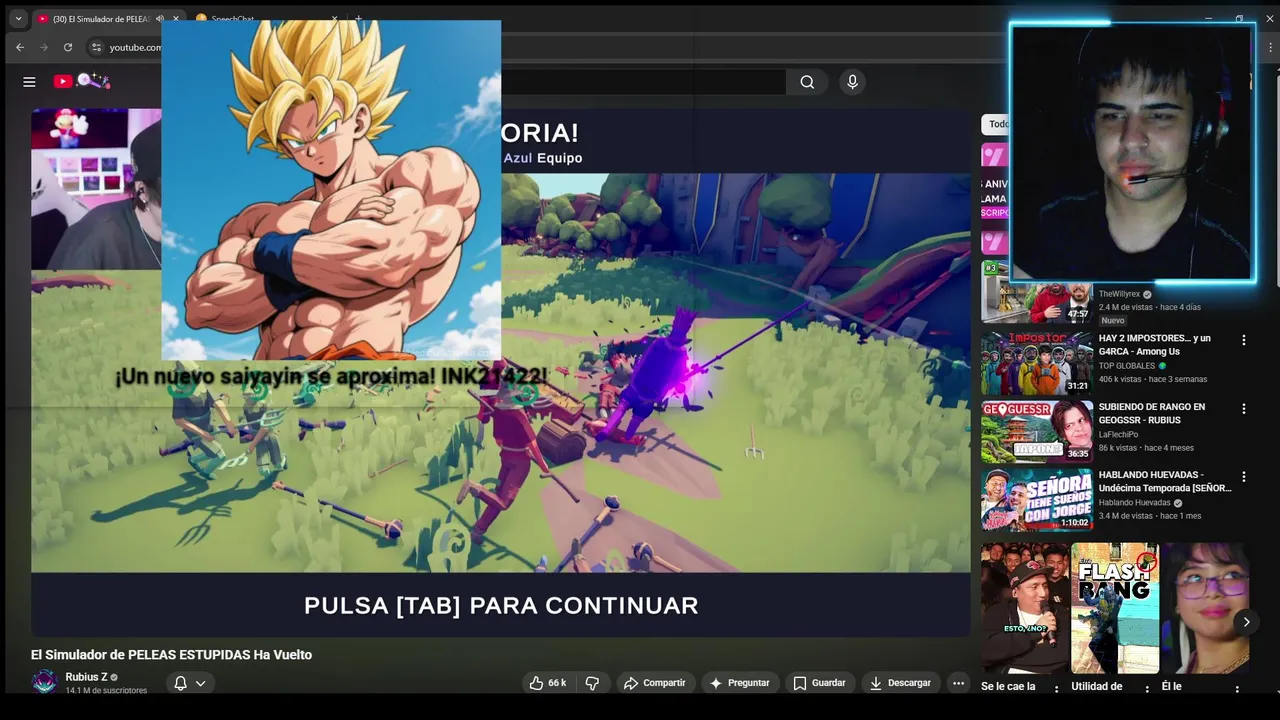The width and height of the screenshot is (1280, 720).
Task: Click HABLANDO HUEVADAS Undécima Temporada title
Action: 1164,481
